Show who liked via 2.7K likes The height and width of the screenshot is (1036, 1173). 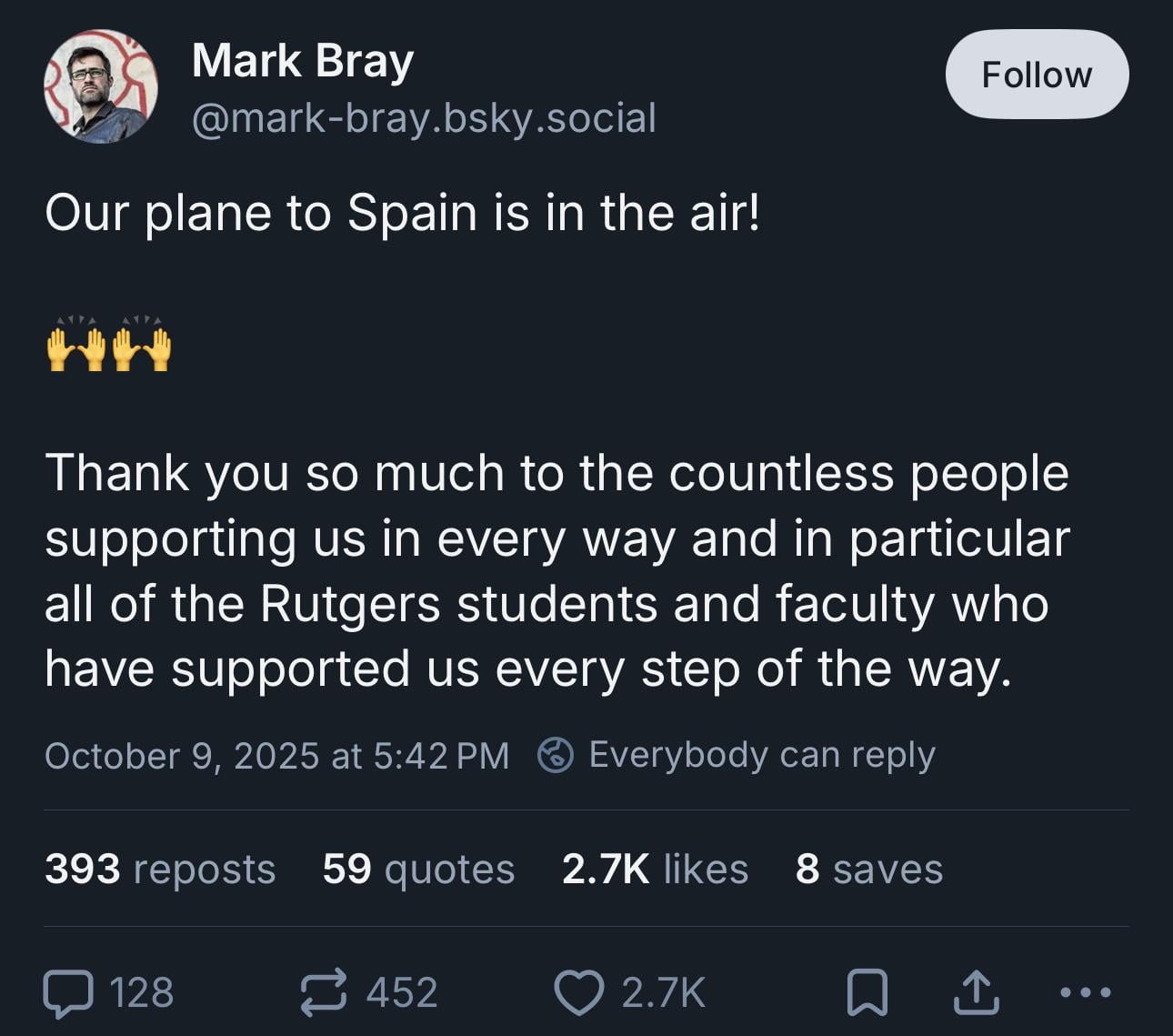point(655,869)
